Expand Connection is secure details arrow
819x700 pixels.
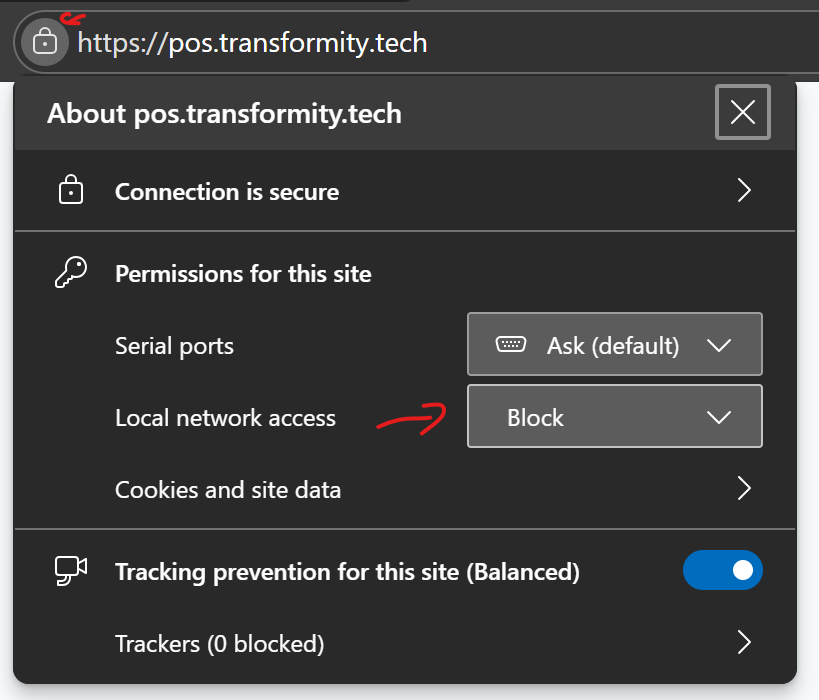click(x=743, y=191)
